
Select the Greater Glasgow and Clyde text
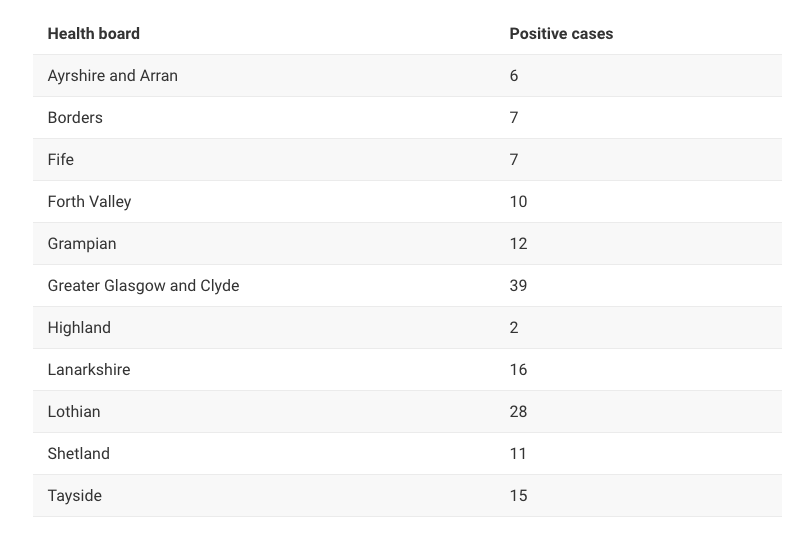(143, 285)
